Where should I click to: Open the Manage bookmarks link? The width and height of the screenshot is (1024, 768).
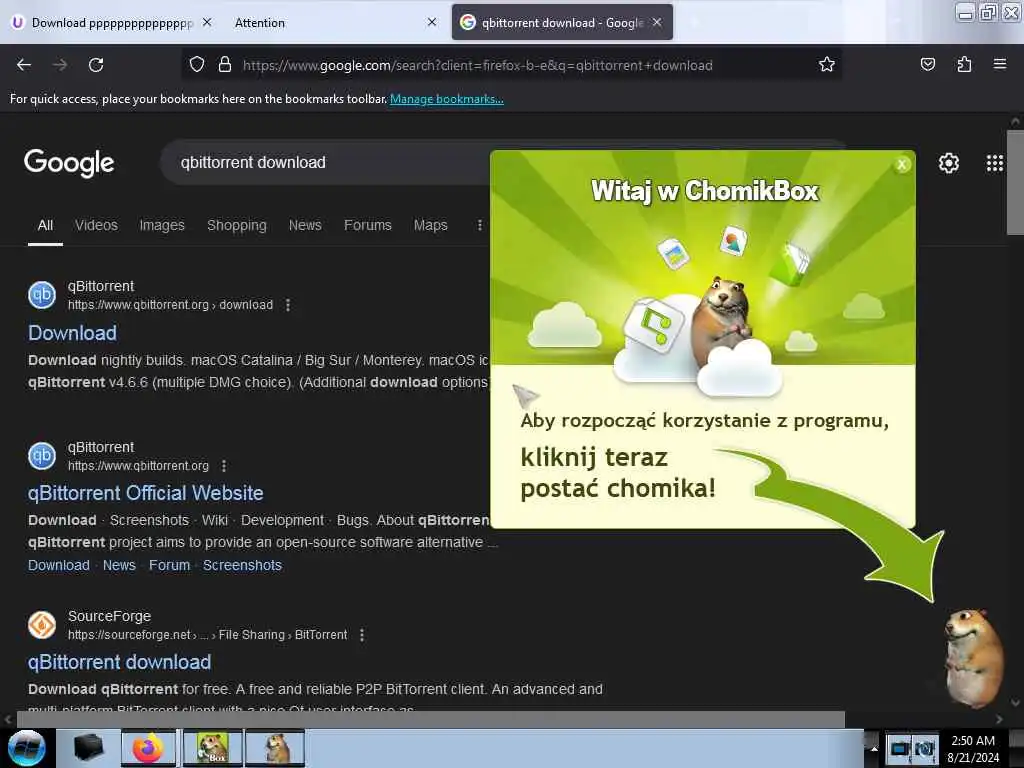click(x=447, y=99)
